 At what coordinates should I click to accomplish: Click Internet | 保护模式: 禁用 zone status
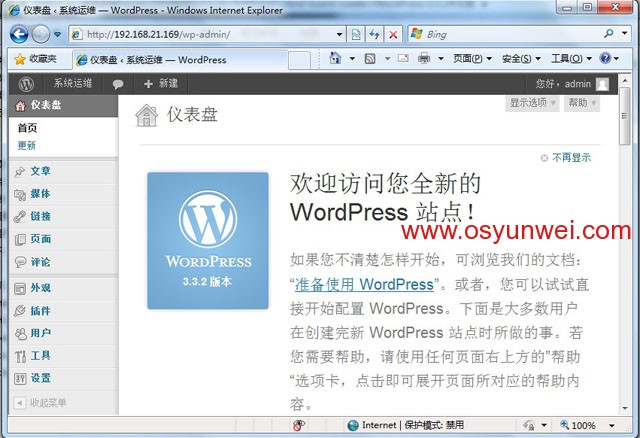pyautogui.click(x=405, y=425)
